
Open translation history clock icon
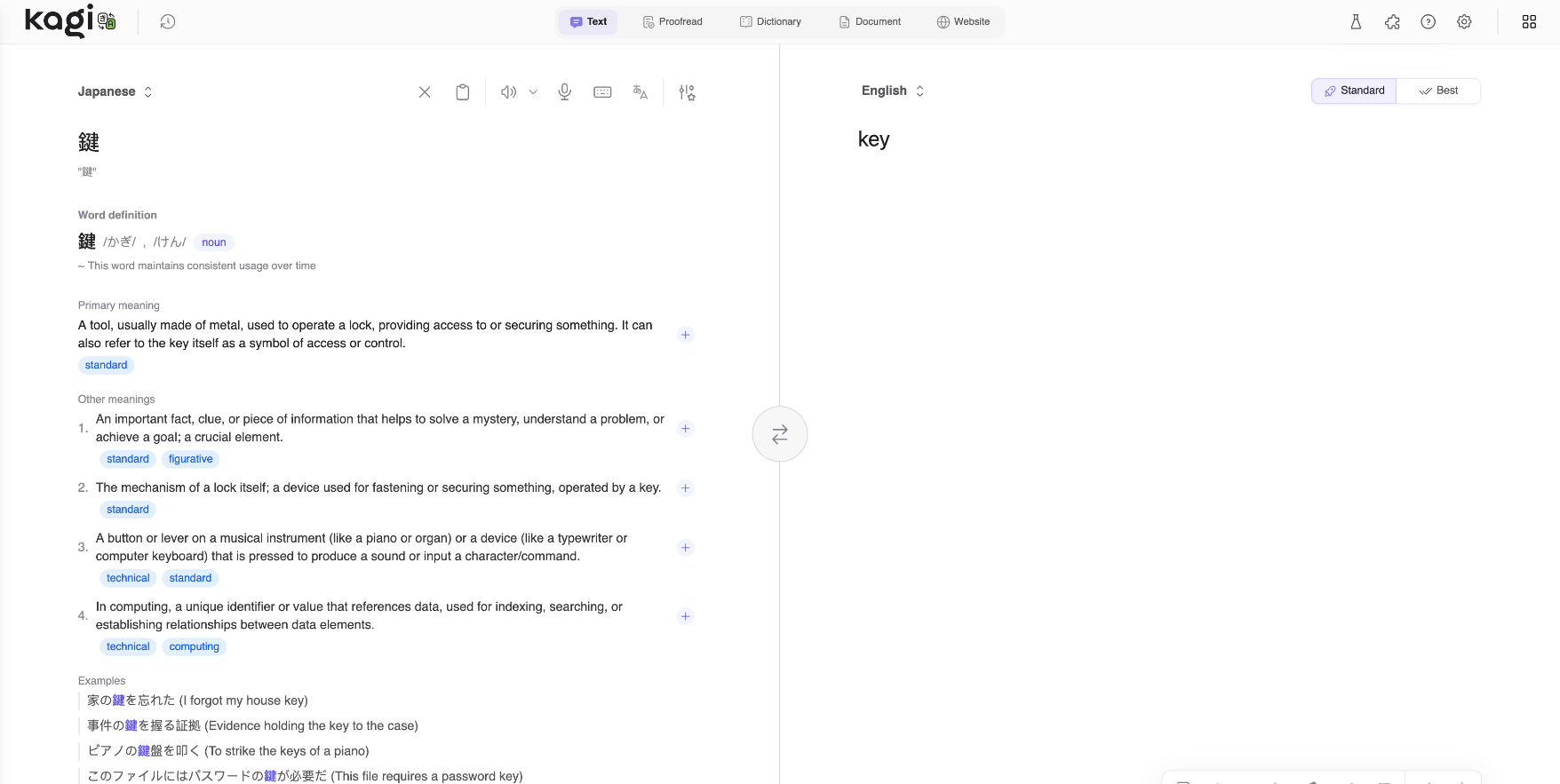point(167,22)
